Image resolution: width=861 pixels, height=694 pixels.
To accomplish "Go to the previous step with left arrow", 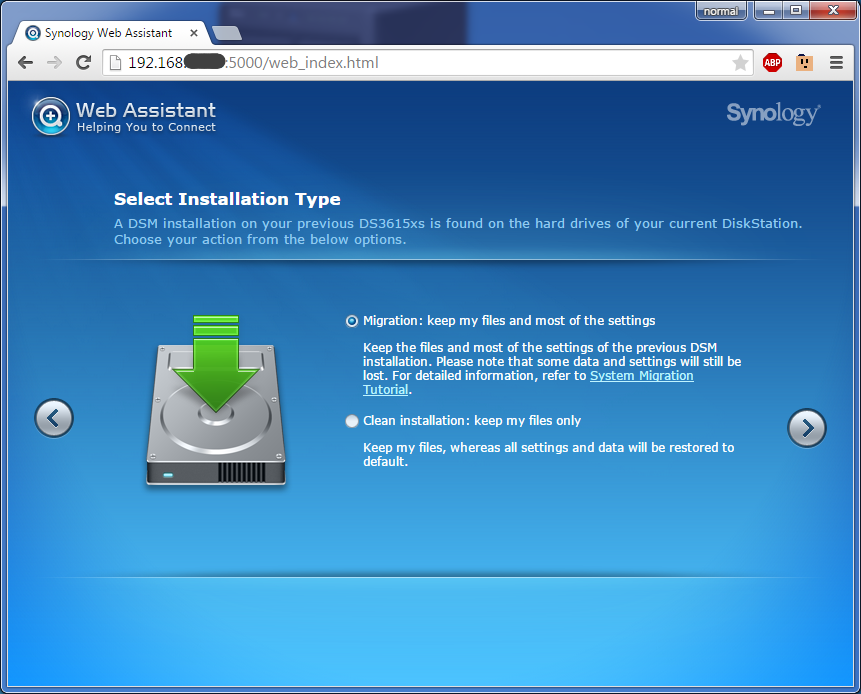I will (x=54, y=417).
